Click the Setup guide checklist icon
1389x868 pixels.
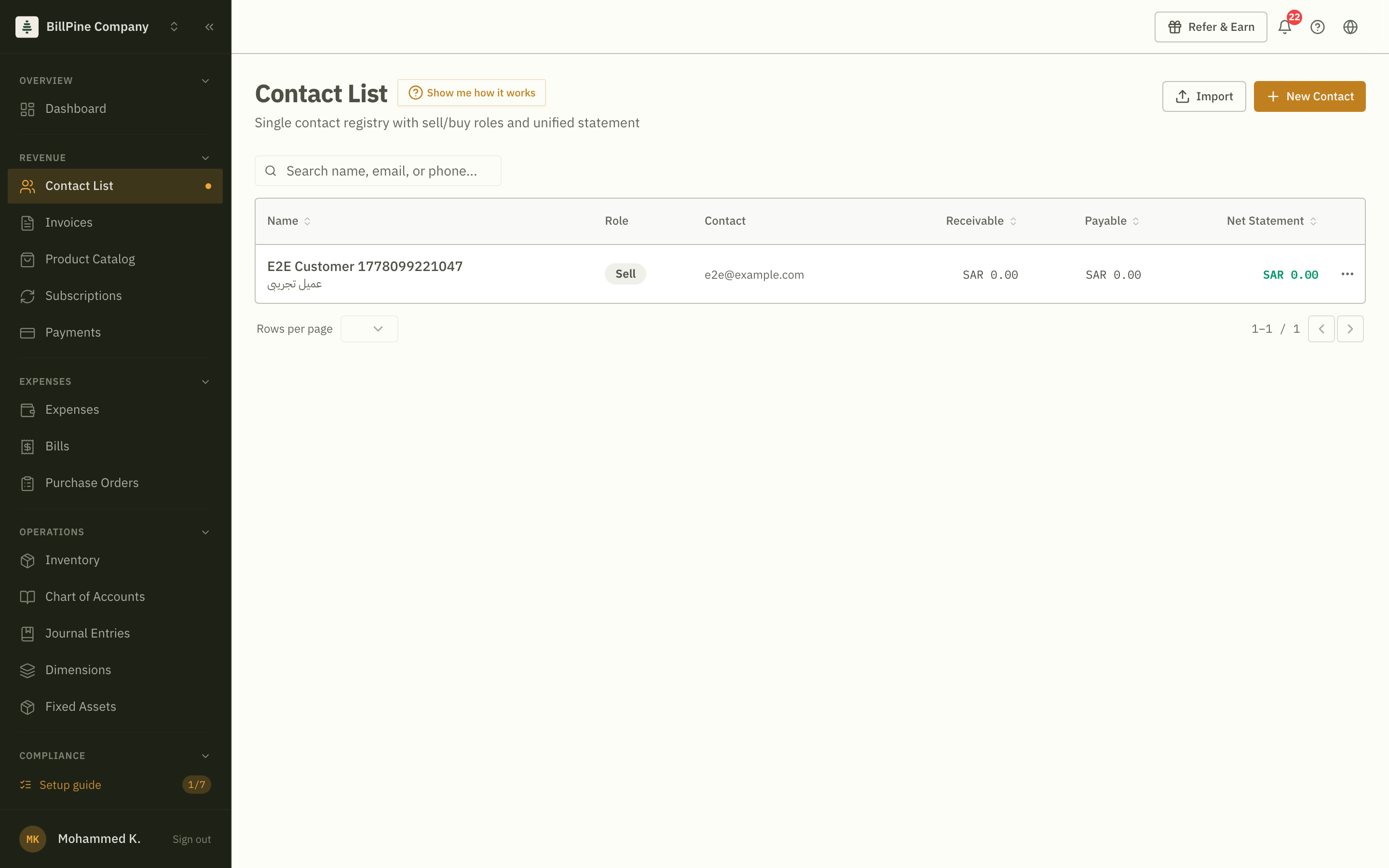25,785
